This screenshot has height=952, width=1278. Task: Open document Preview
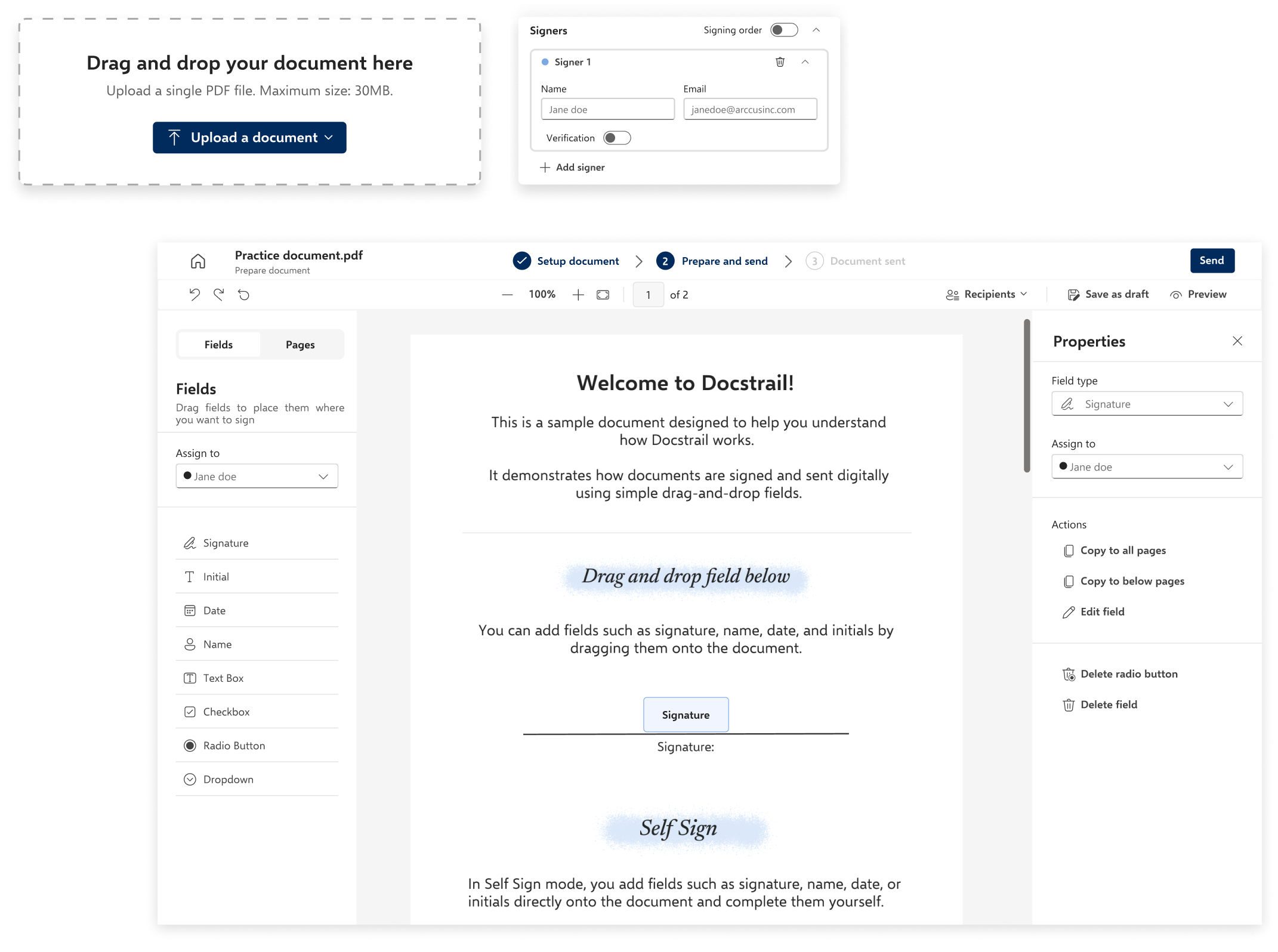[x=1199, y=295]
